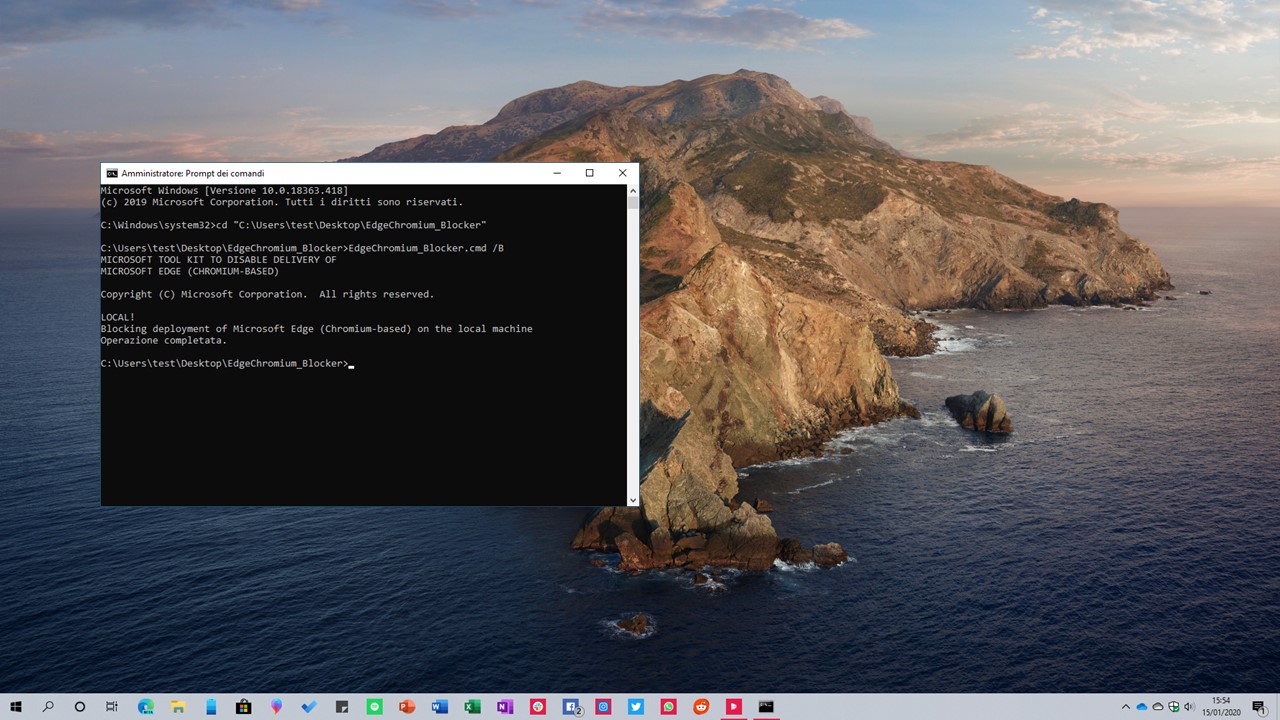The width and height of the screenshot is (1280, 720).
Task: Minimize the Prompt dei comandi window
Action: click(556, 173)
